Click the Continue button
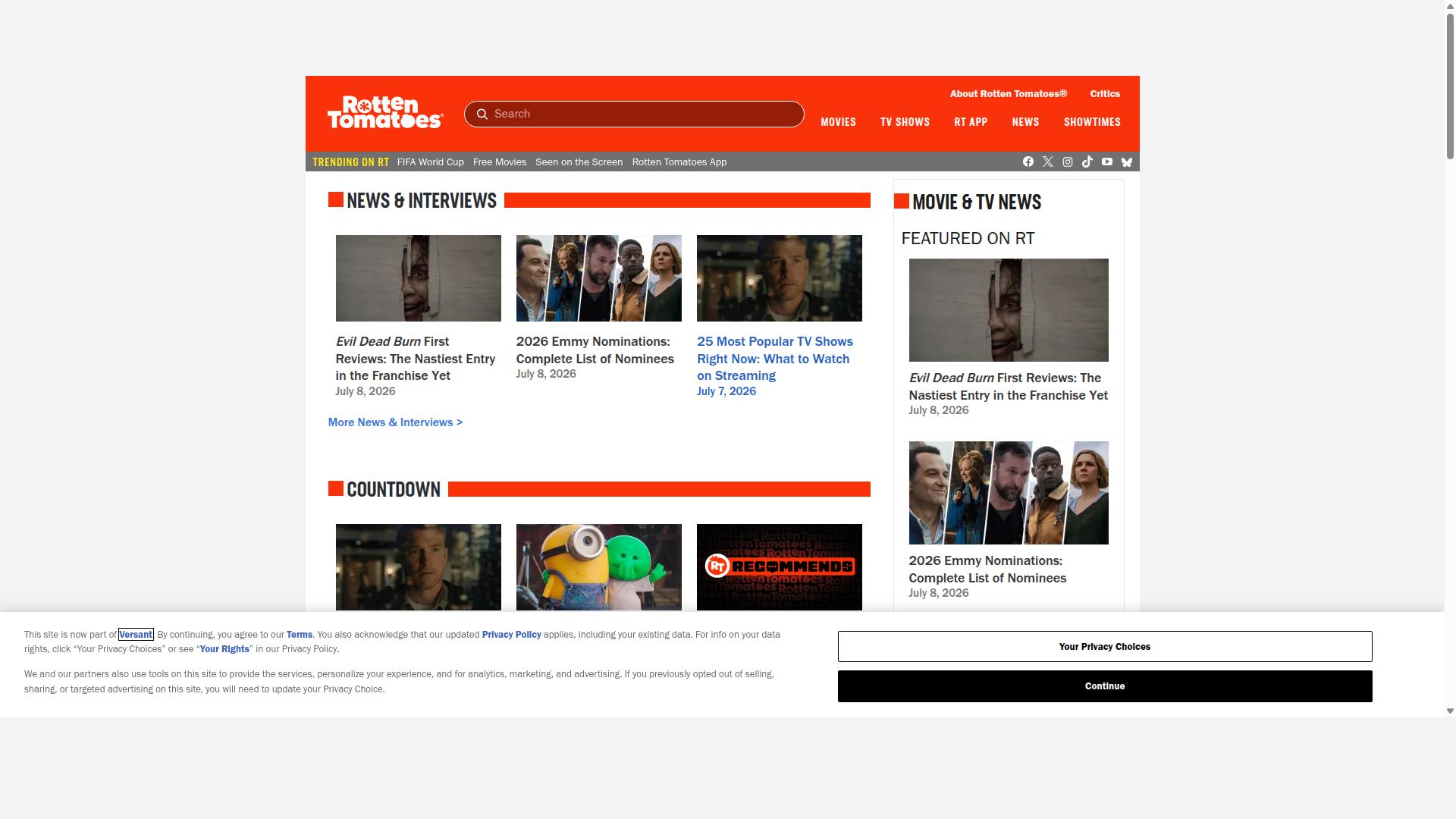This screenshot has height=819, width=1456. click(x=1105, y=686)
